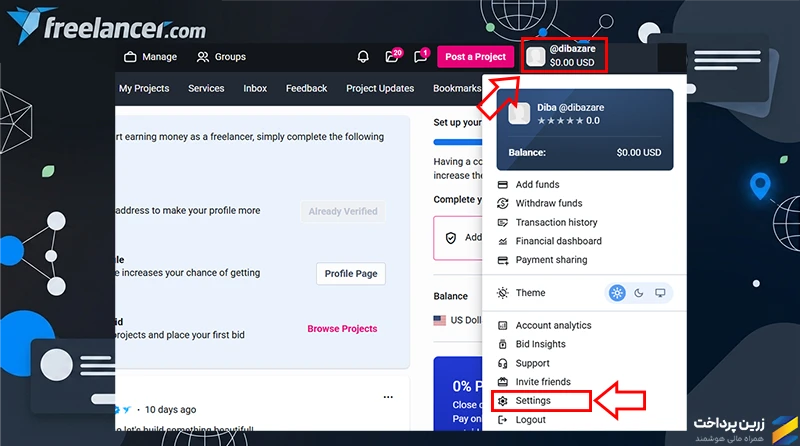Click the Bid Insights icon
Image resolution: width=800 pixels, height=446 pixels.
[503, 344]
